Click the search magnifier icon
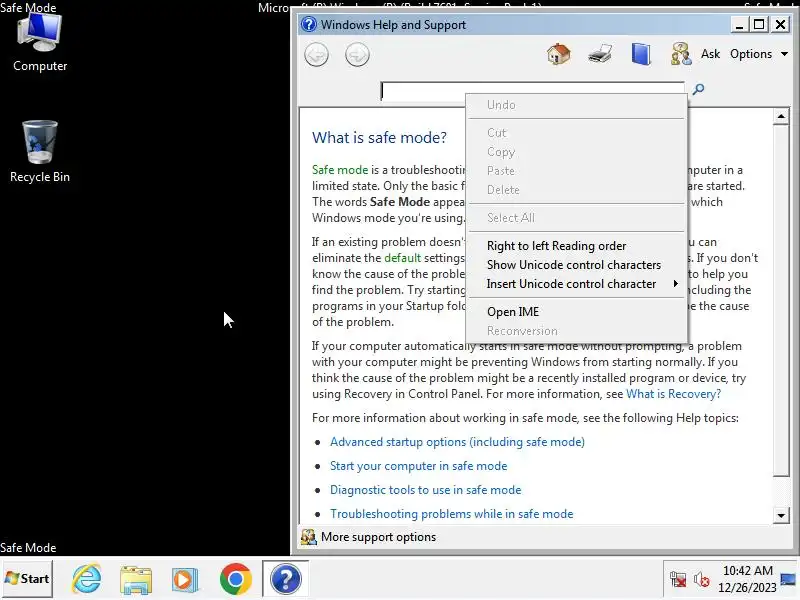 [x=698, y=89]
